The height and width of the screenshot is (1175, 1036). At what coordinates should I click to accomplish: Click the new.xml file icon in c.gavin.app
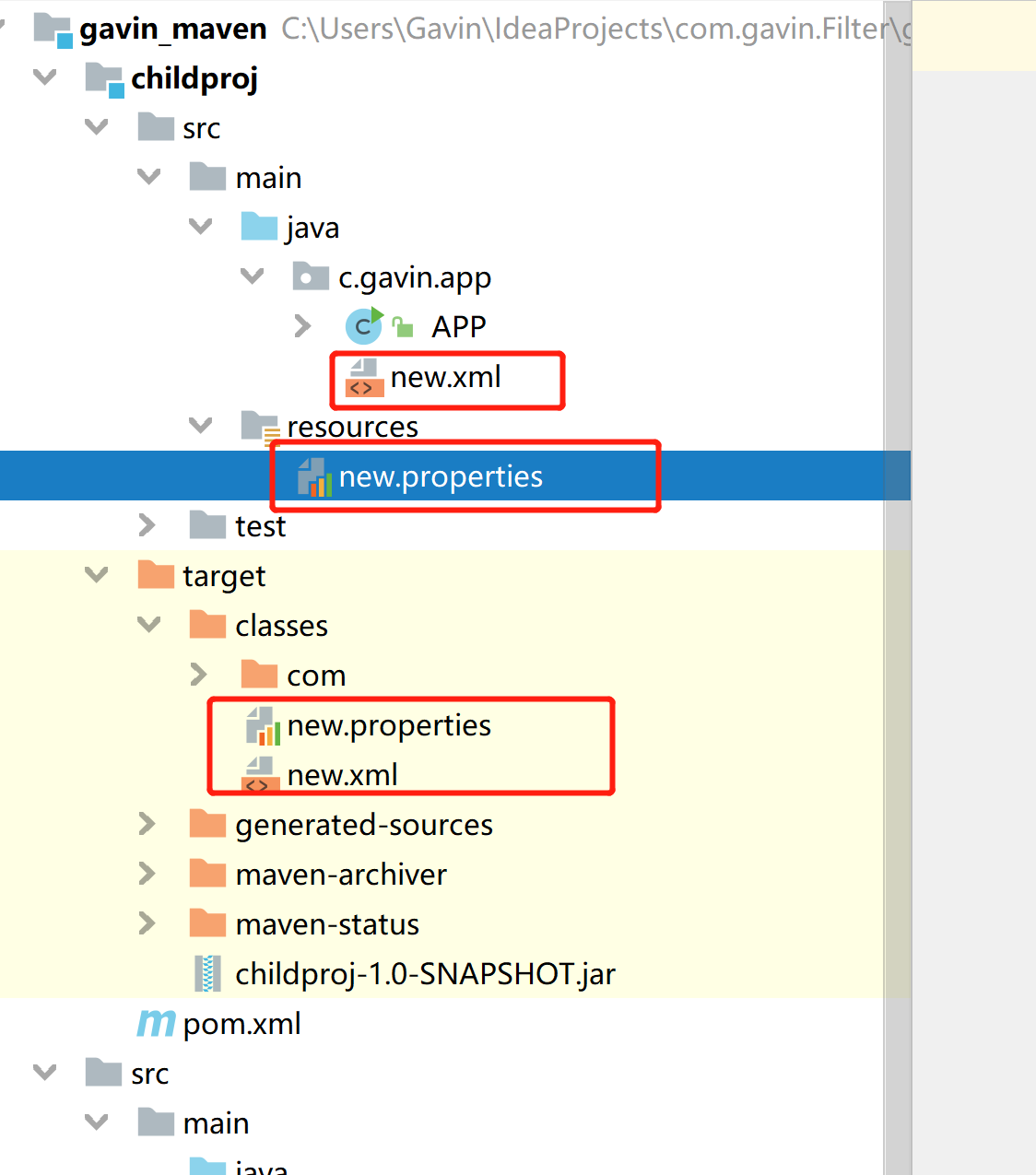click(x=364, y=378)
